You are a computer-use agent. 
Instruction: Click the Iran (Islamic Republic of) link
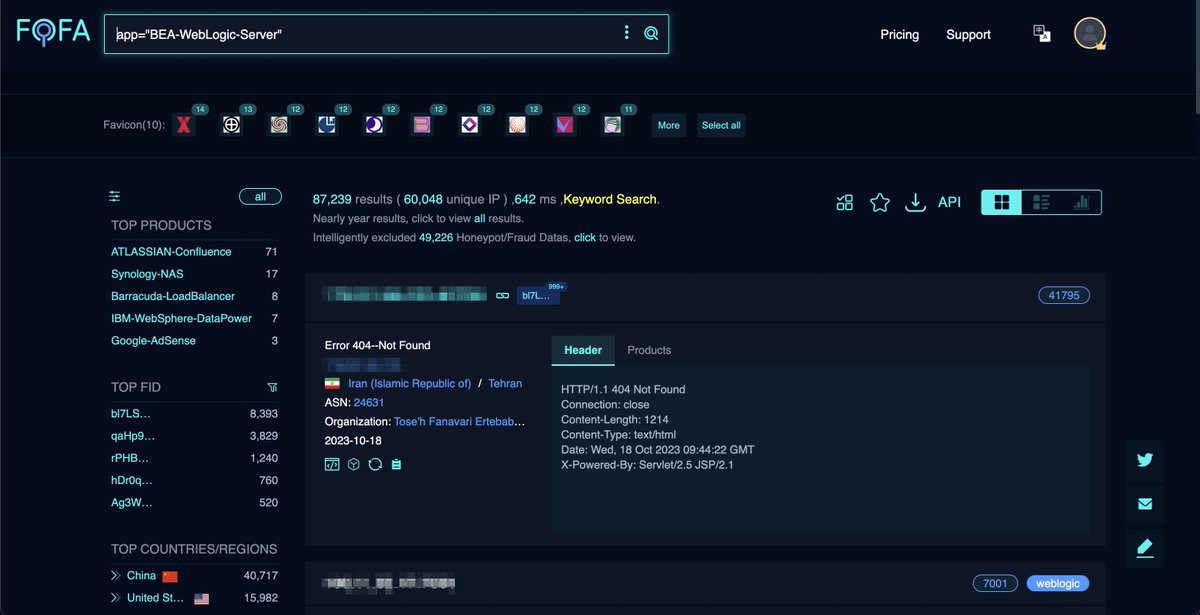tap(409, 383)
